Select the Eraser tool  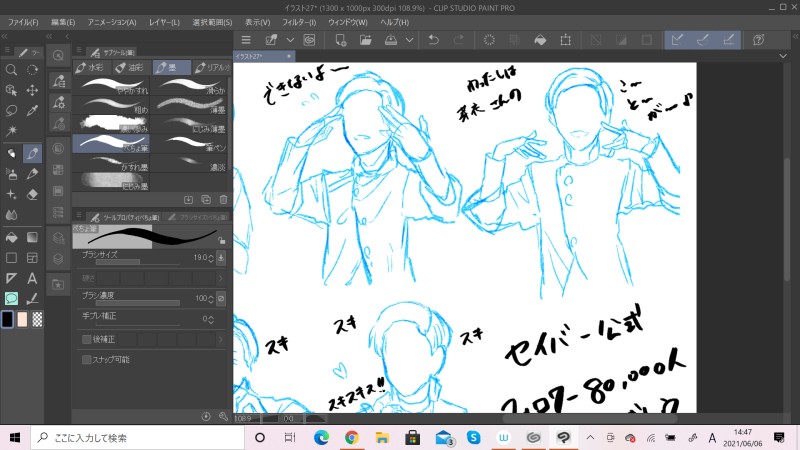[x=32, y=194]
